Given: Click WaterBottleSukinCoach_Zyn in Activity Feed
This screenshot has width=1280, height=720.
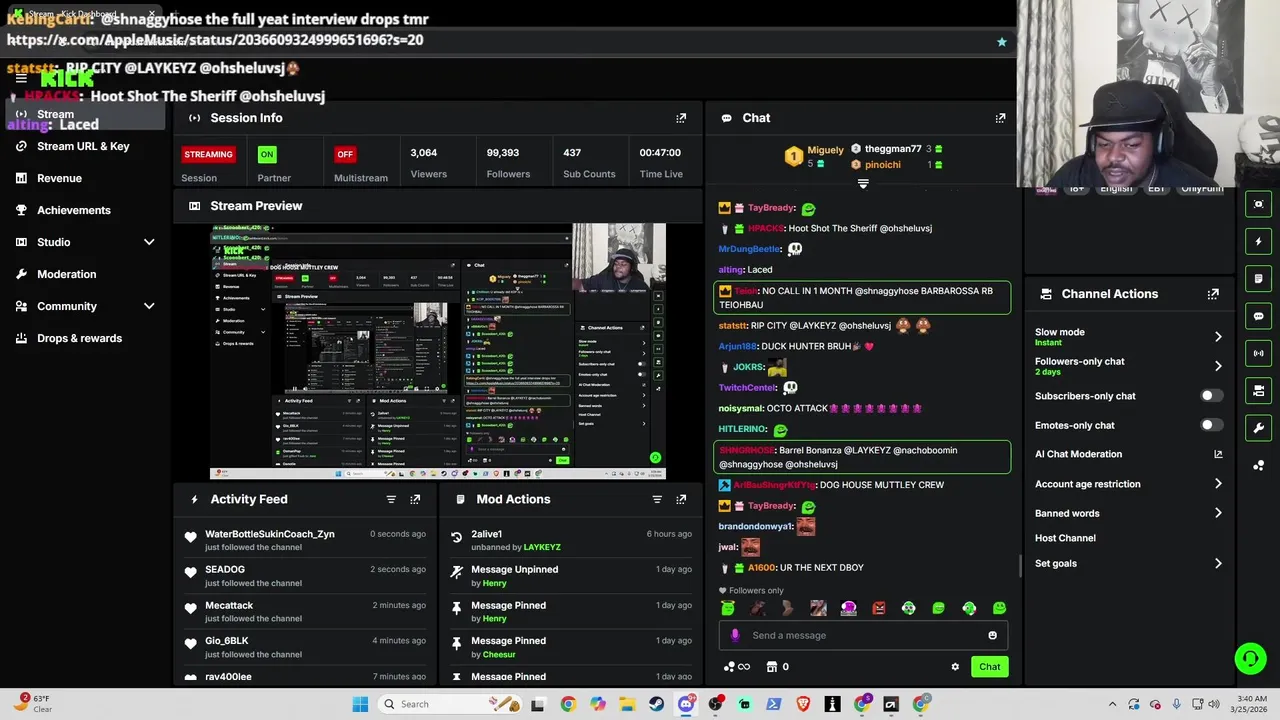Looking at the screenshot, I should (270, 534).
